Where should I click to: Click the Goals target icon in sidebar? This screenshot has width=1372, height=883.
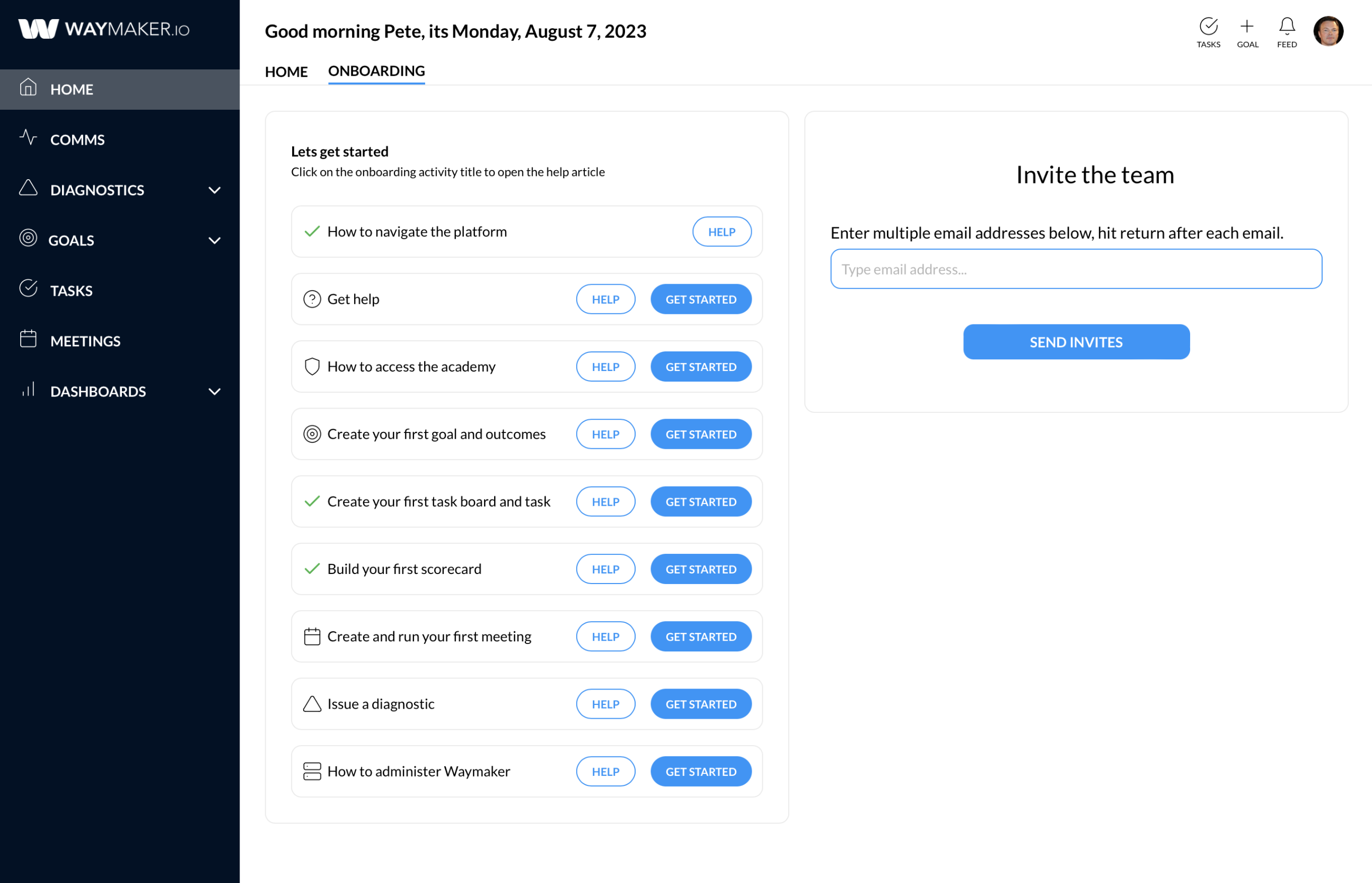28,238
